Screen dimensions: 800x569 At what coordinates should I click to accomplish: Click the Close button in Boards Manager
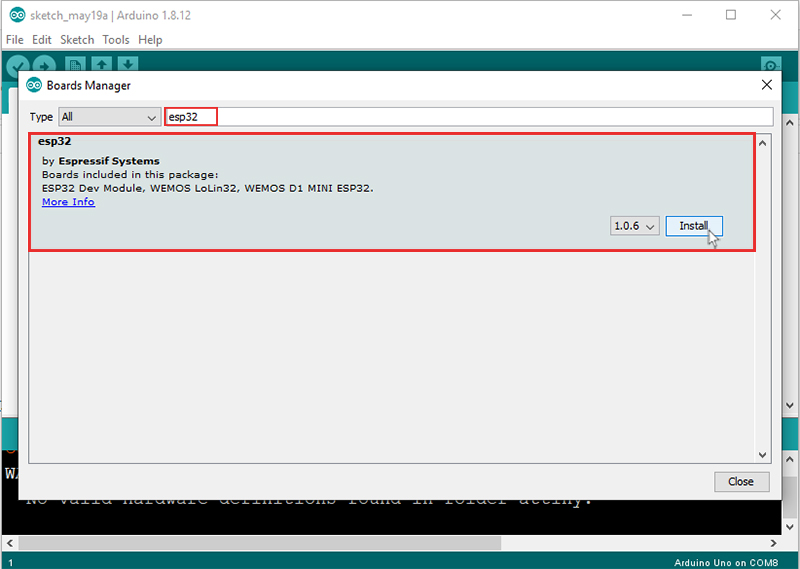click(741, 482)
